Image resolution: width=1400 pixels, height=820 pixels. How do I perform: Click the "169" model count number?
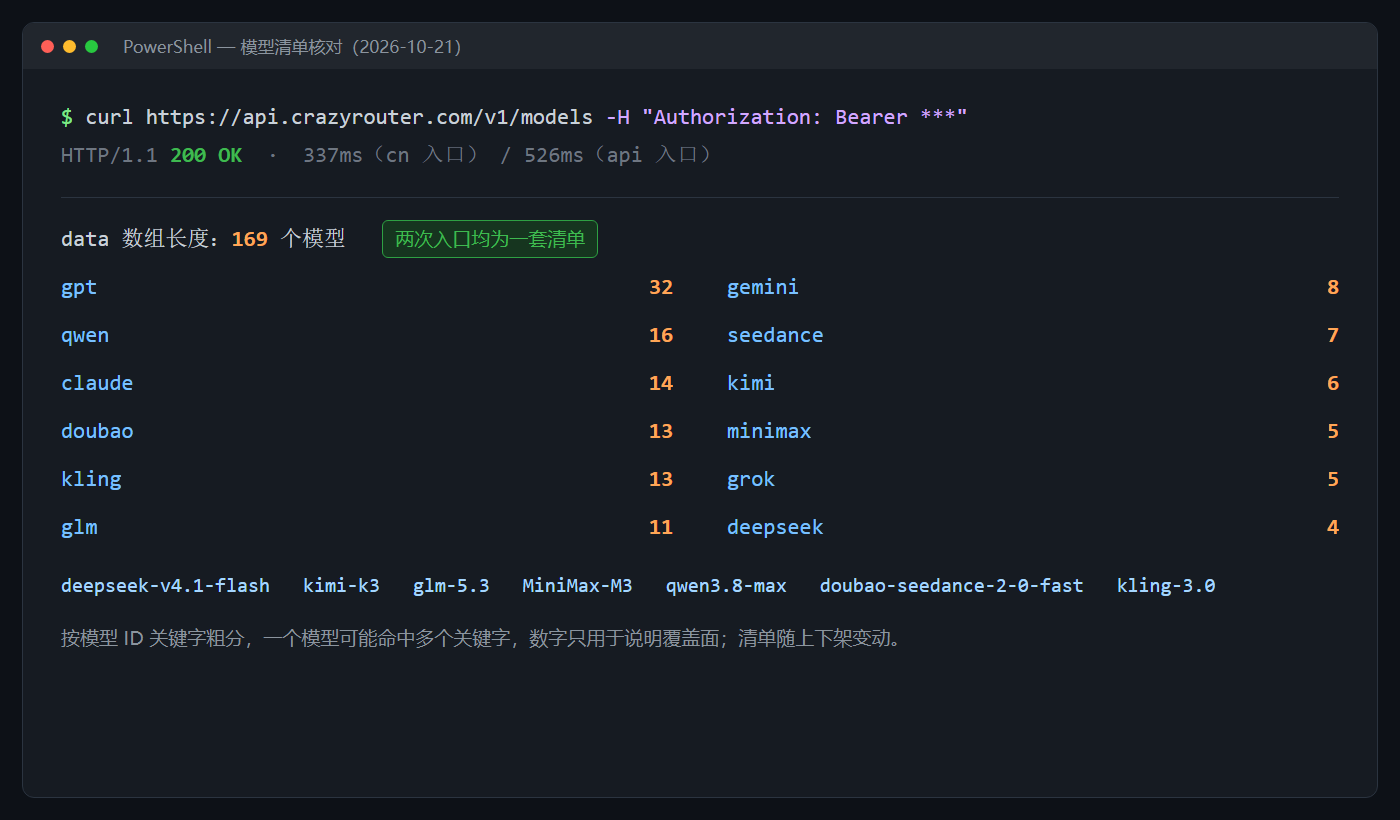click(x=250, y=239)
